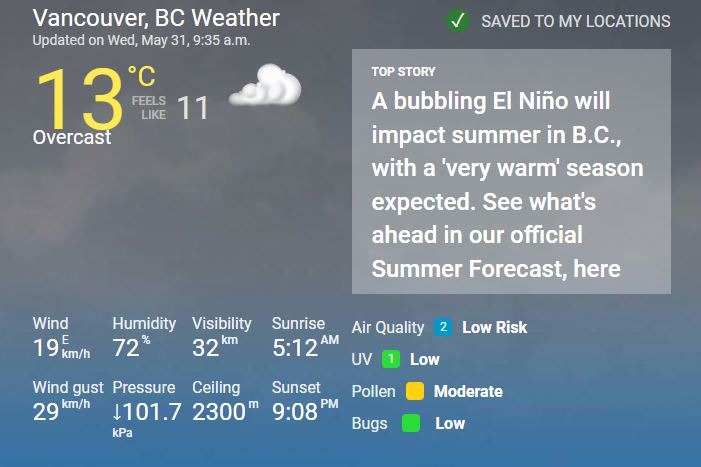701x467 pixels.
Task: Click the Humidity 72% reading
Action: (x=130, y=347)
